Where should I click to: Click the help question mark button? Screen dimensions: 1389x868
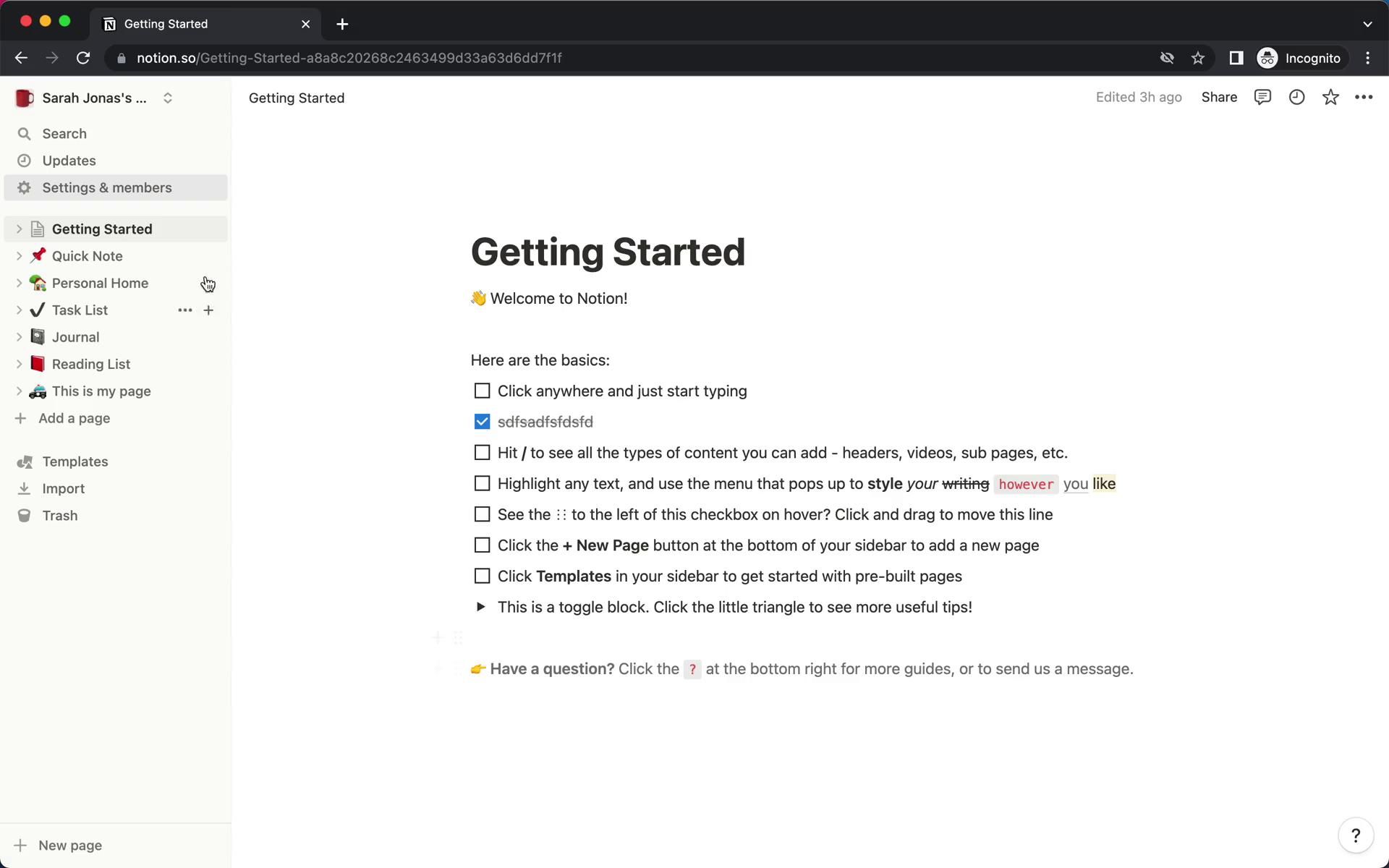[x=1356, y=835]
